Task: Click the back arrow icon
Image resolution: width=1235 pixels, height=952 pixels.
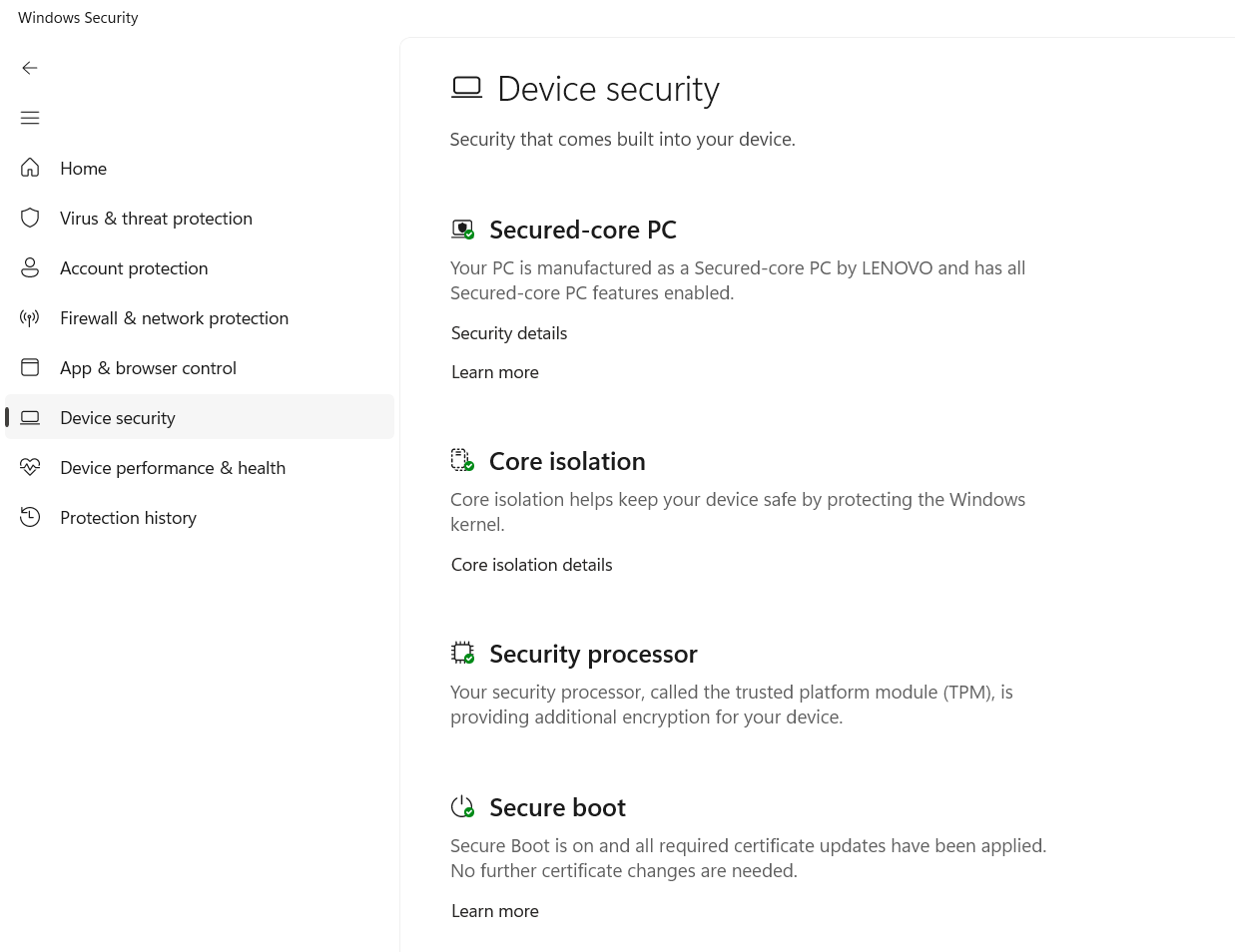Action: (30, 68)
